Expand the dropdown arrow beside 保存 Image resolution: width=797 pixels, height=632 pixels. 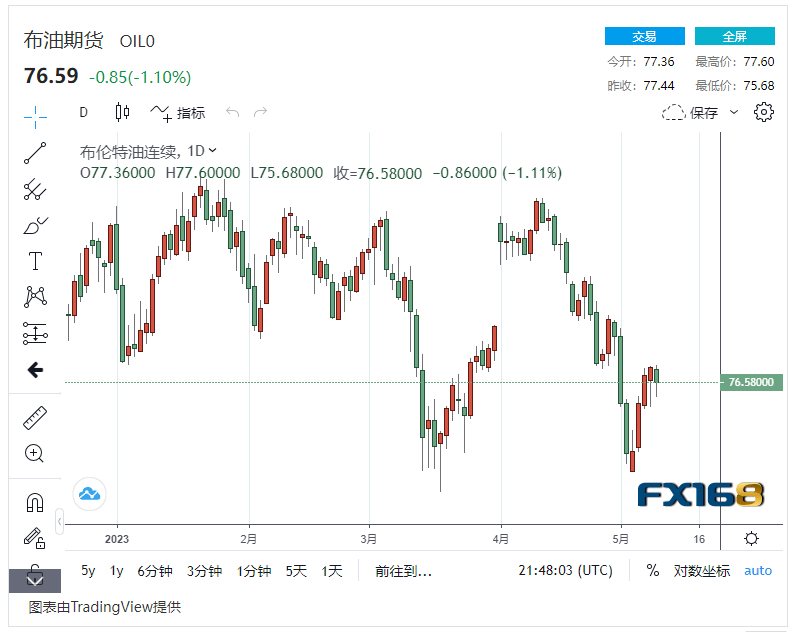[734, 112]
